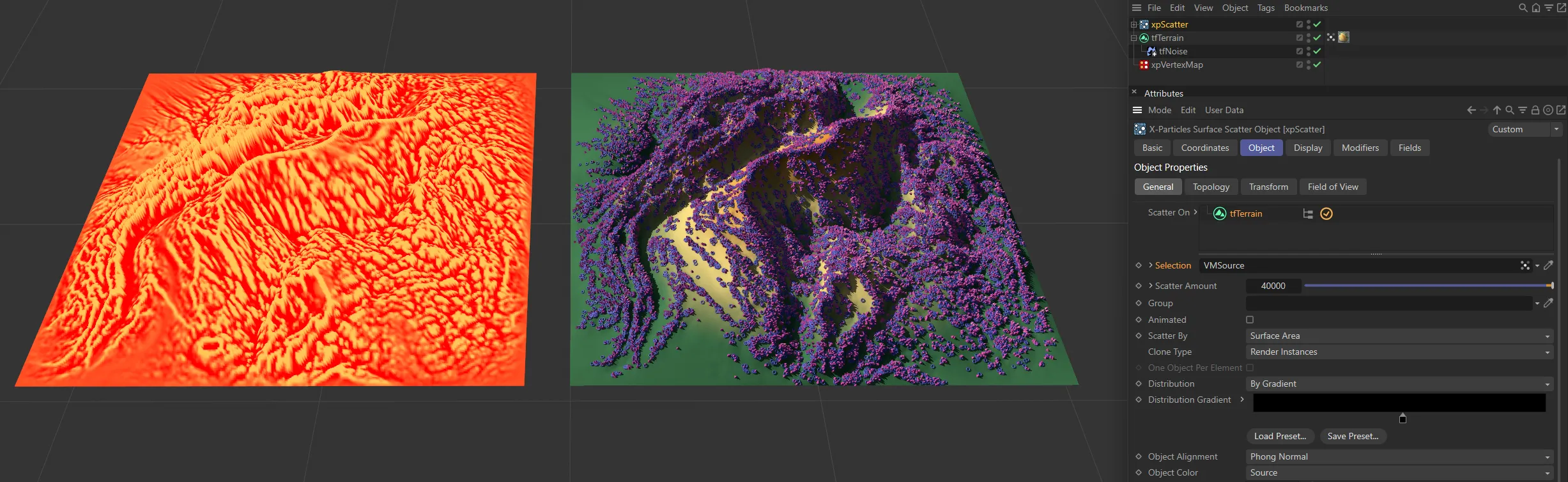Click the tfTerrain object icon in the tree

(x=1144, y=38)
